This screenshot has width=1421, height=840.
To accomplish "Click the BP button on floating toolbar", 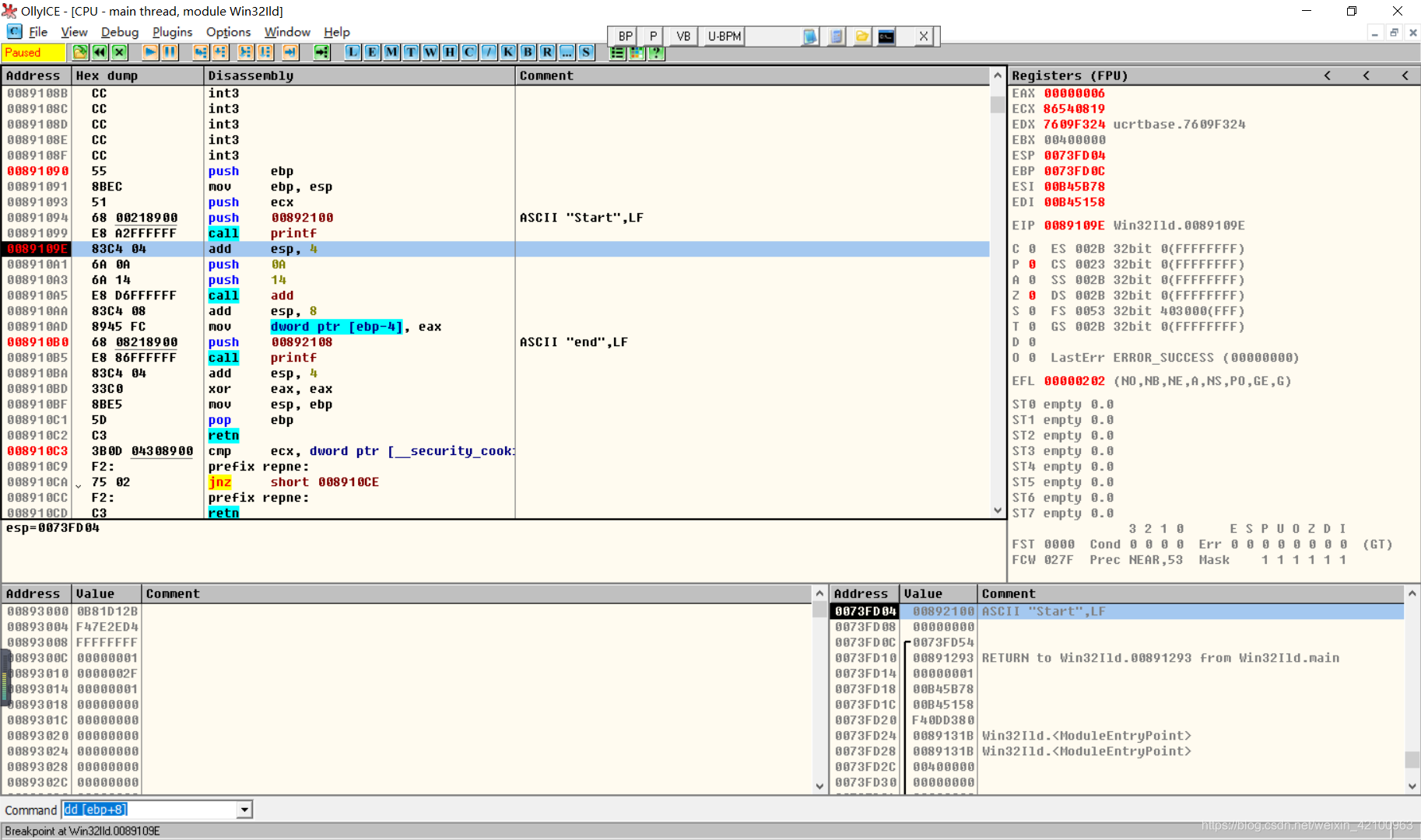I will pyautogui.click(x=626, y=36).
